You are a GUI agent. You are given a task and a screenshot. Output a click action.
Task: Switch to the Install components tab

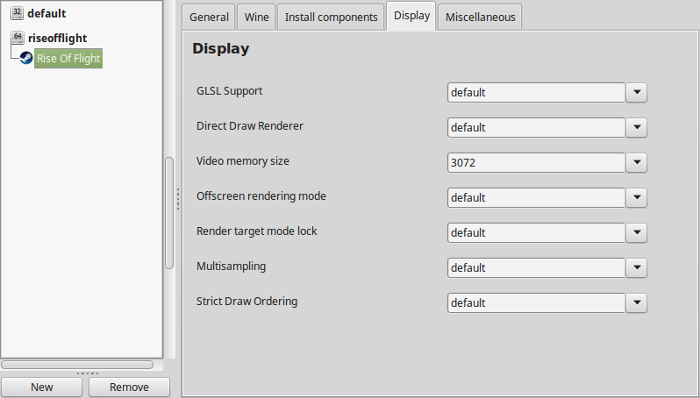click(x=331, y=17)
